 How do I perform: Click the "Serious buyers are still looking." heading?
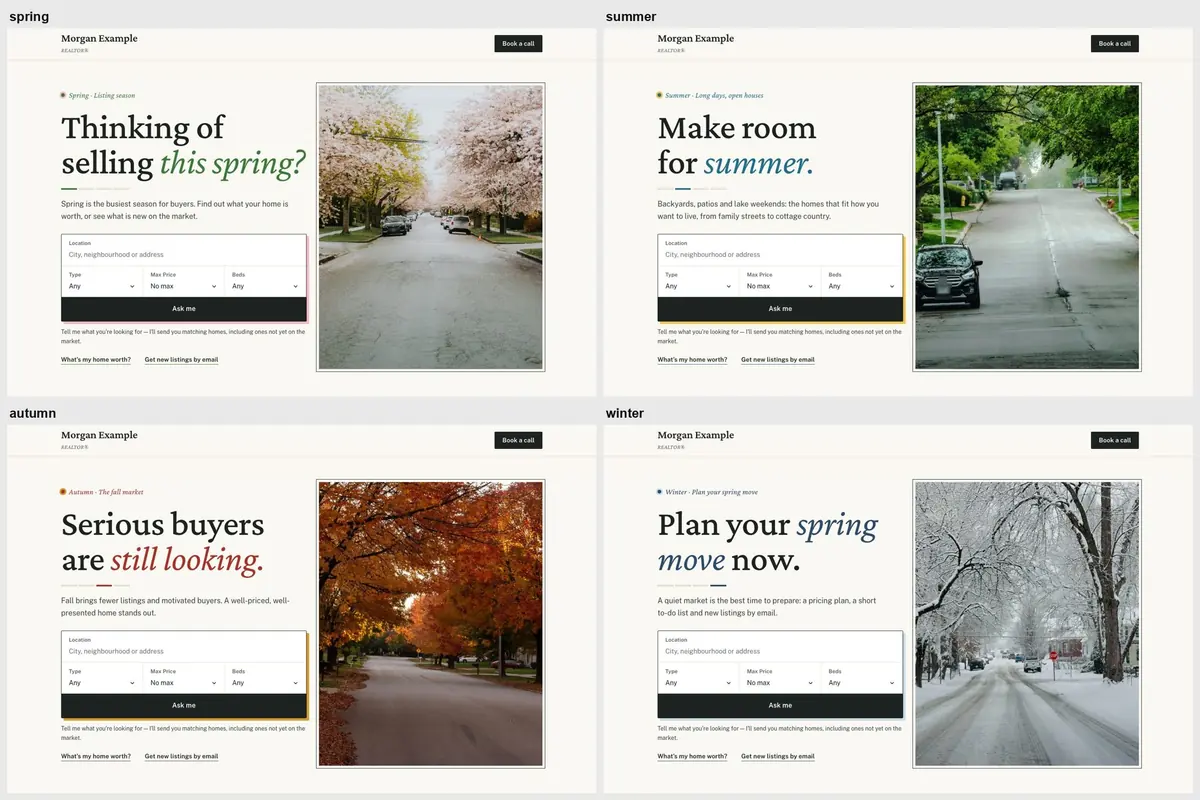[x=163, y=543]
